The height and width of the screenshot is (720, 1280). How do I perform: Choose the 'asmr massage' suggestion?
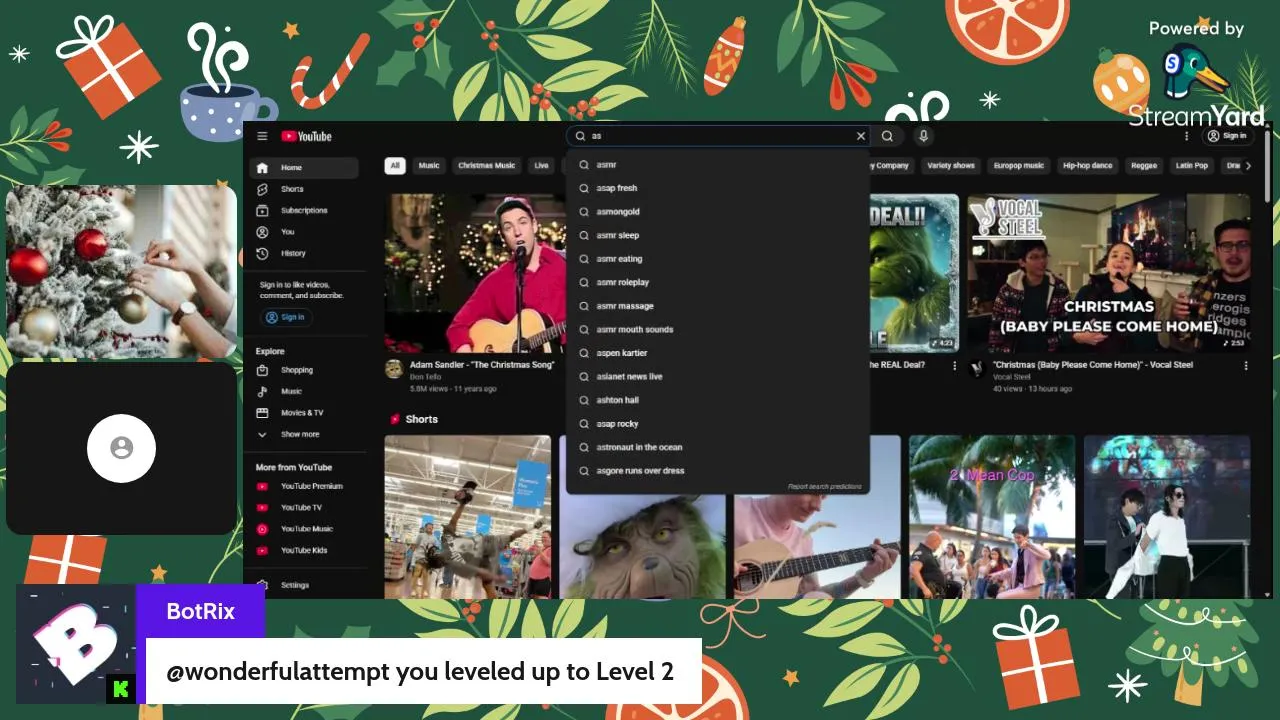pos(717,306)
